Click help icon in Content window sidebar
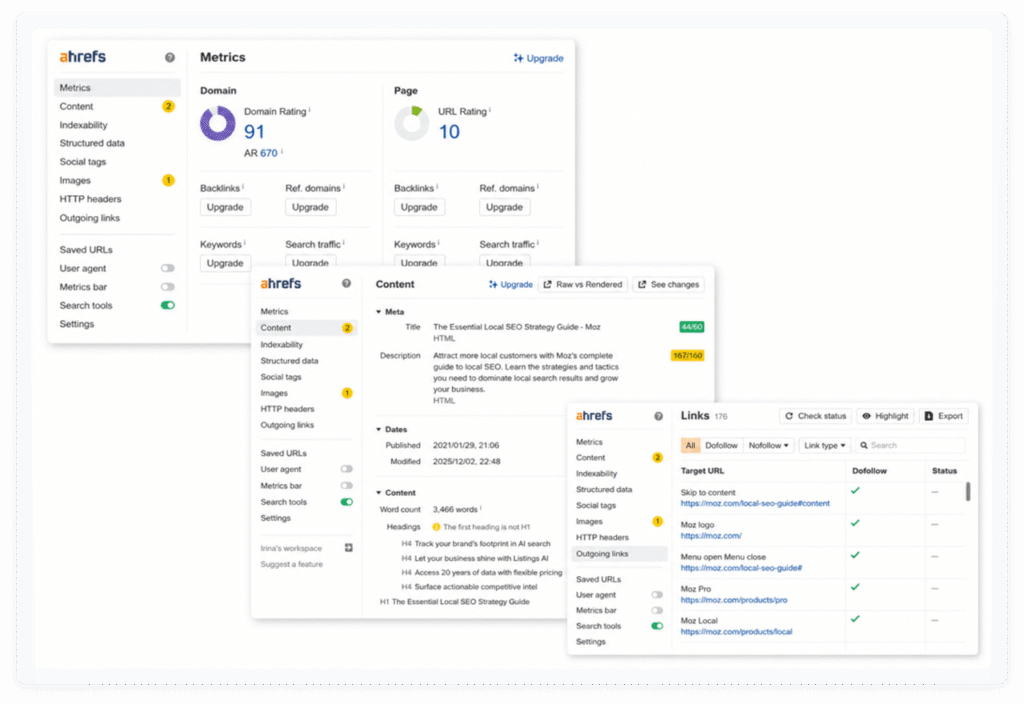This screenshot has width=1024, height=704. 346,283
